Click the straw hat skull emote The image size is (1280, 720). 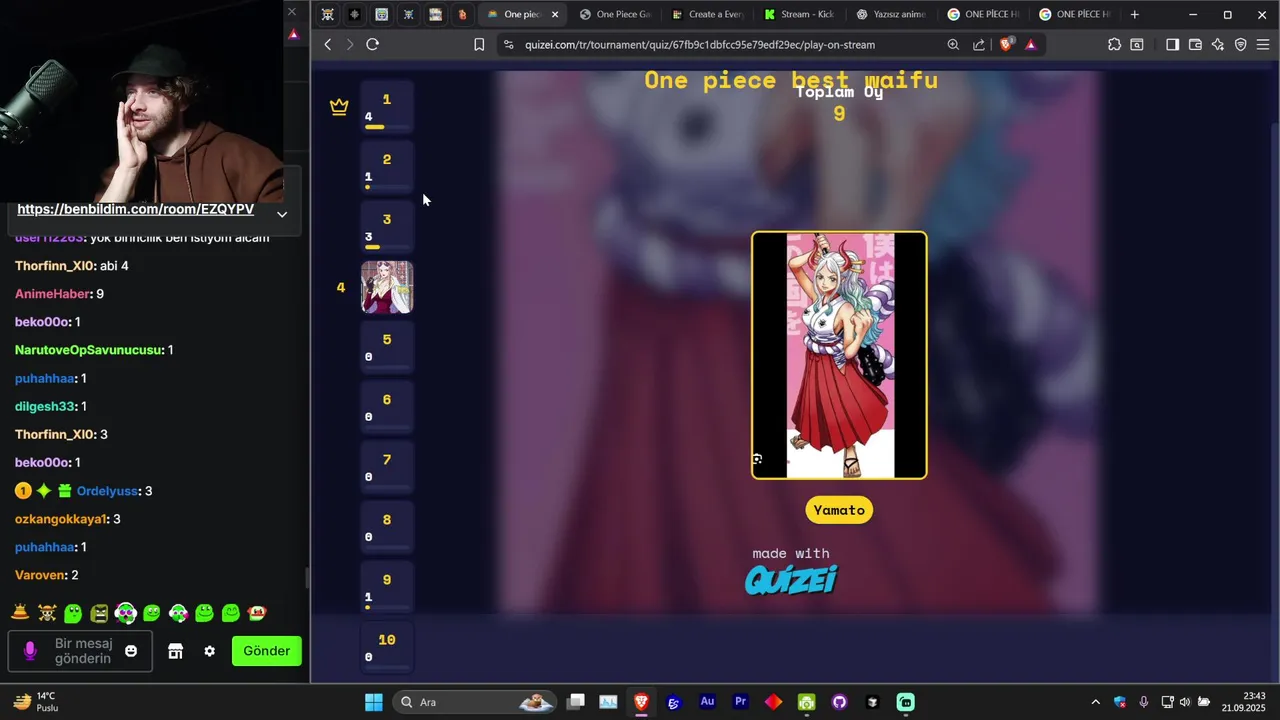(x=47, y=612)
